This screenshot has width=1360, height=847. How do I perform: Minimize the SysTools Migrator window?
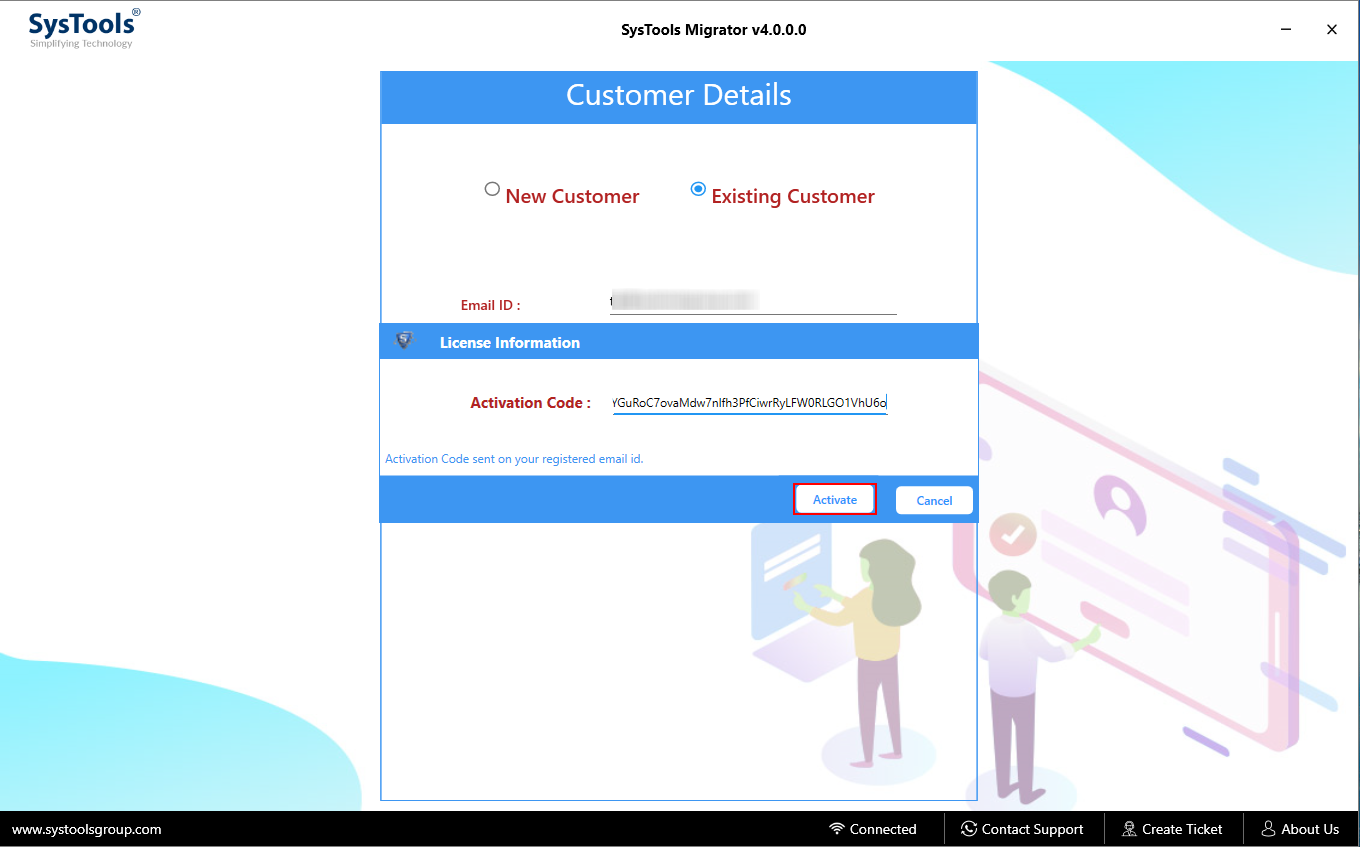point(1286,30)
